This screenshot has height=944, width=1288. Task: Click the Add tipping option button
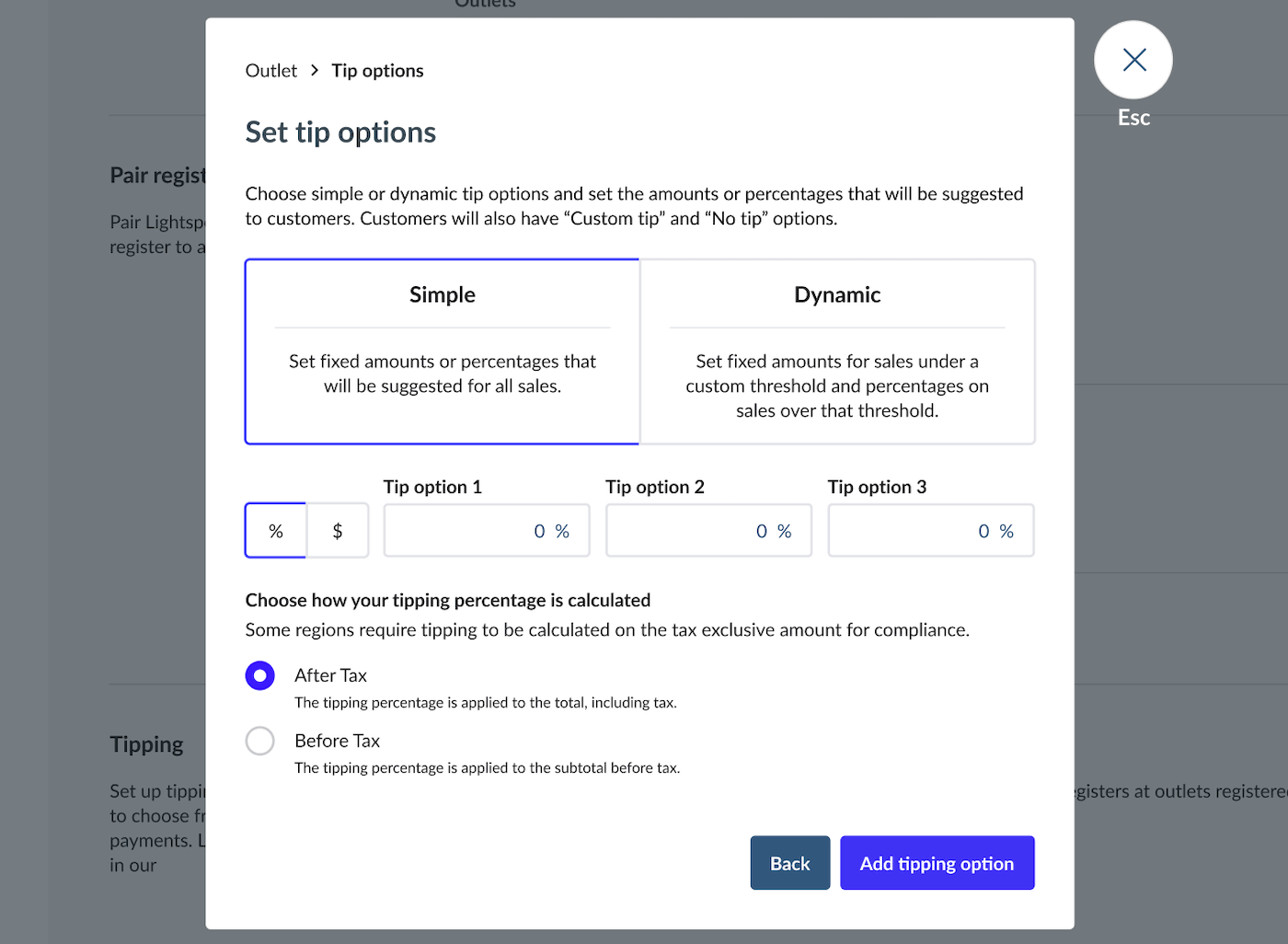click(x=937, y=863)
